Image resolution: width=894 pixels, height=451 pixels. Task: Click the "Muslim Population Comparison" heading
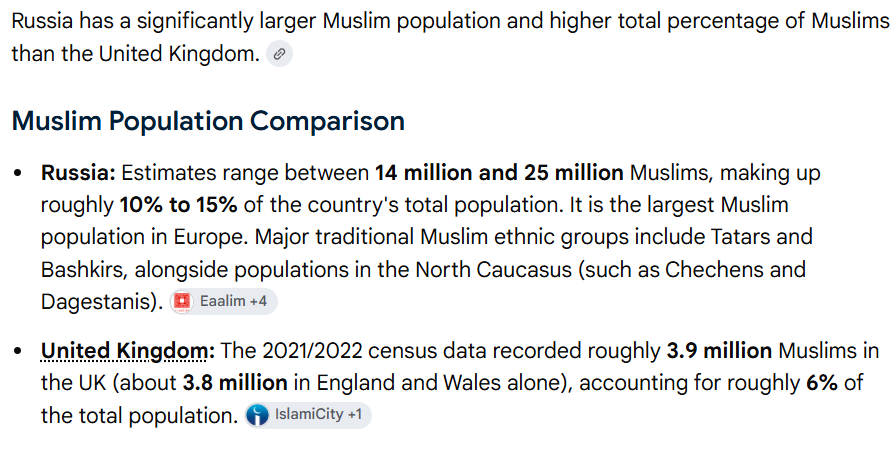click(208, 121)
